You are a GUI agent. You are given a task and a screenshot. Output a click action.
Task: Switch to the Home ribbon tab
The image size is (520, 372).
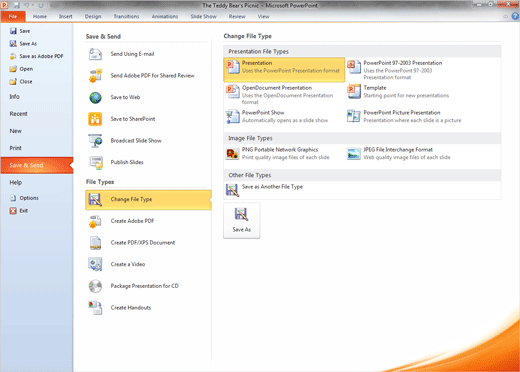[x=40, y=16]
